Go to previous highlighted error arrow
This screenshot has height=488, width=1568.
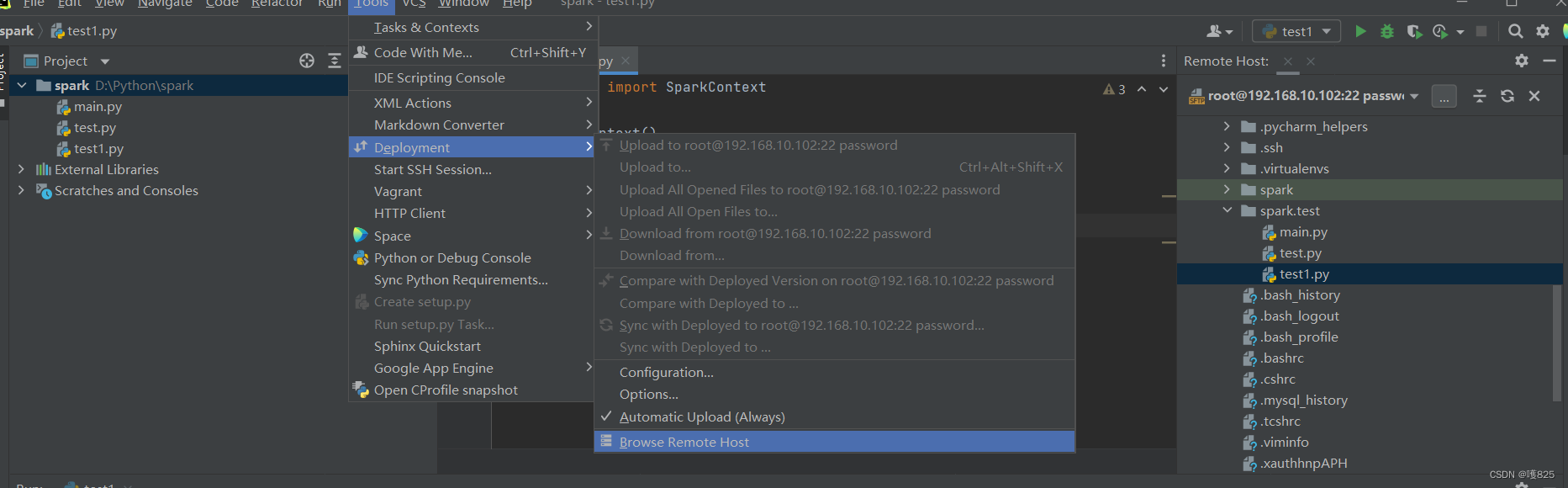pyautogui.click(x=1142, y=89)
